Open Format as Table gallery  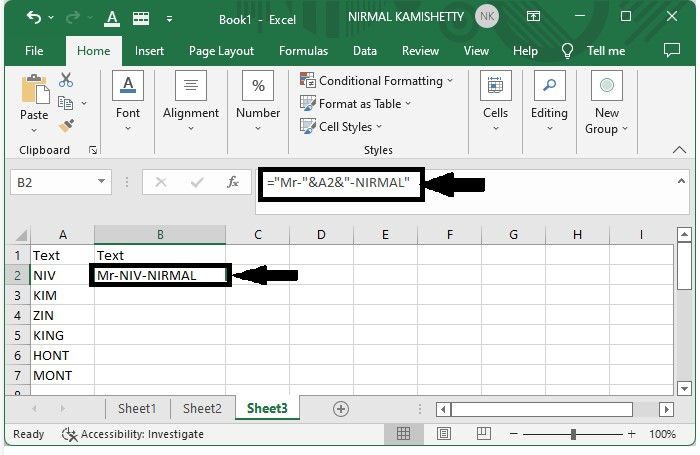click(355, 104)
